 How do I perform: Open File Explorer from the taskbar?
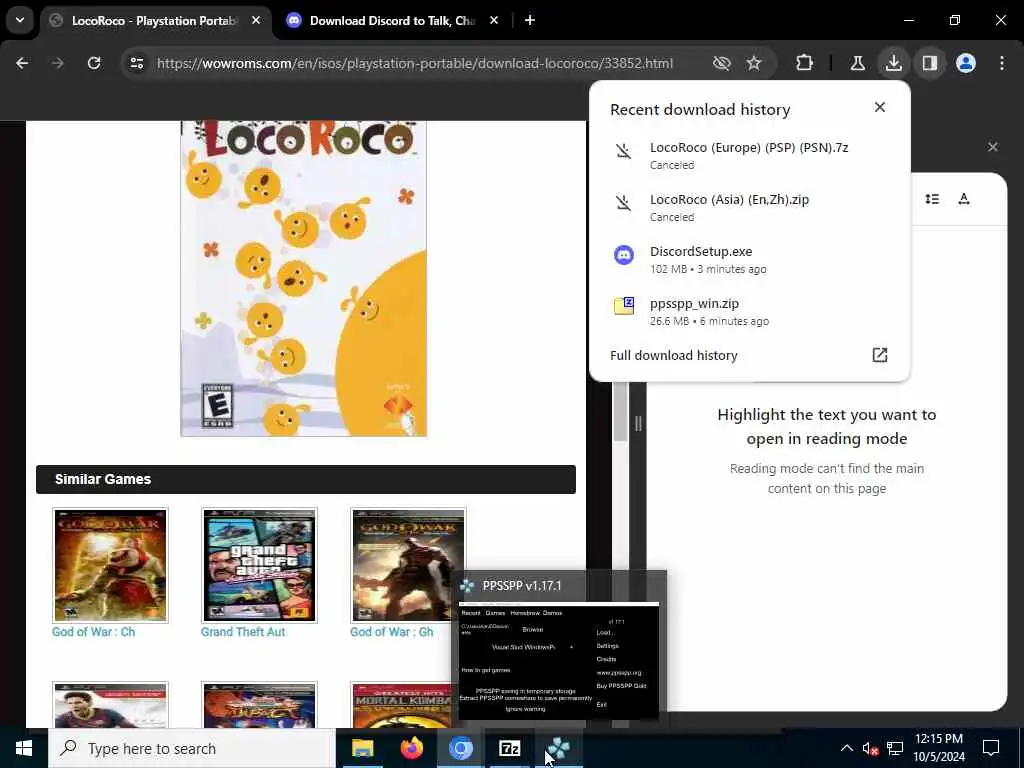click(x=362, y=748)
